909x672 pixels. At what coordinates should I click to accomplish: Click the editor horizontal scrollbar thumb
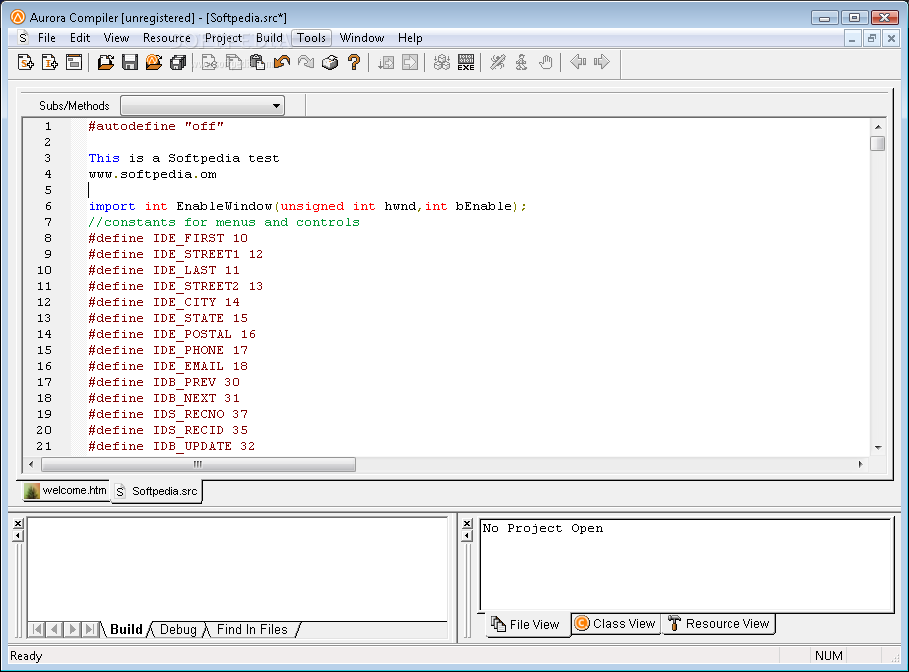point(198,464)
